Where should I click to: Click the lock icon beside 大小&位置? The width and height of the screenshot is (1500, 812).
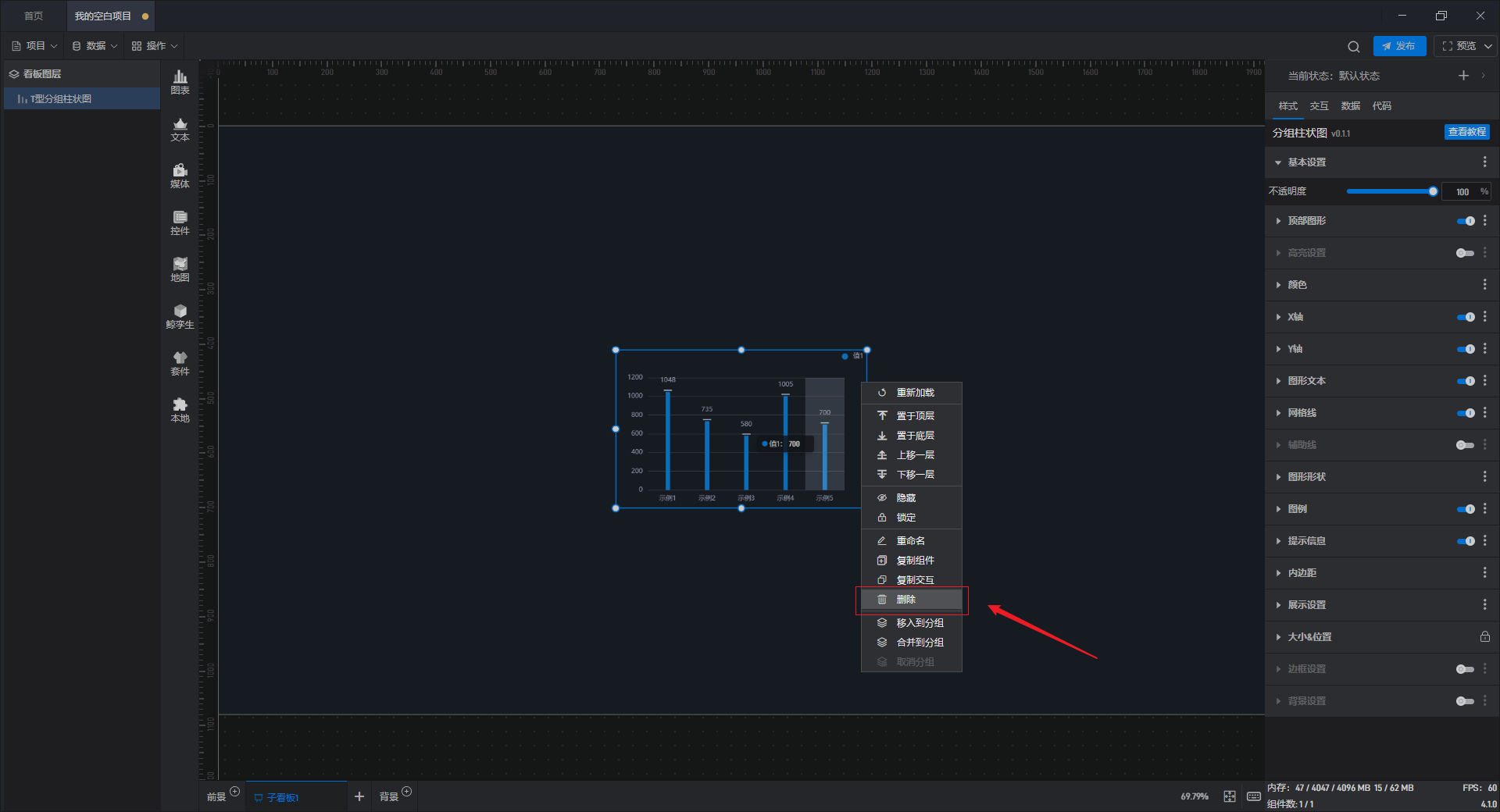[x=1484, y=637]
